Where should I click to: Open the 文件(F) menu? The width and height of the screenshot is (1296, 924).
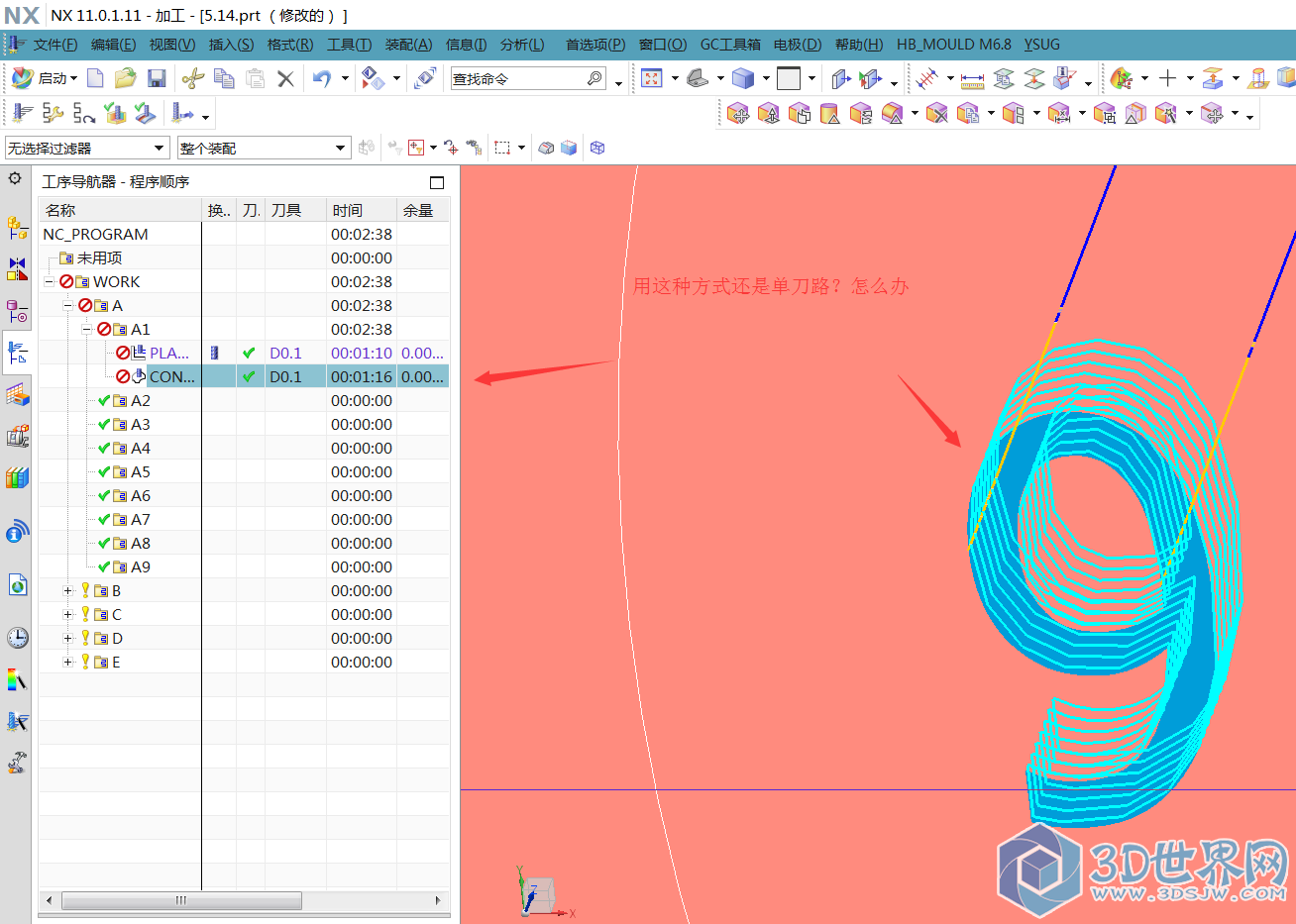click(x=55, y=45)
